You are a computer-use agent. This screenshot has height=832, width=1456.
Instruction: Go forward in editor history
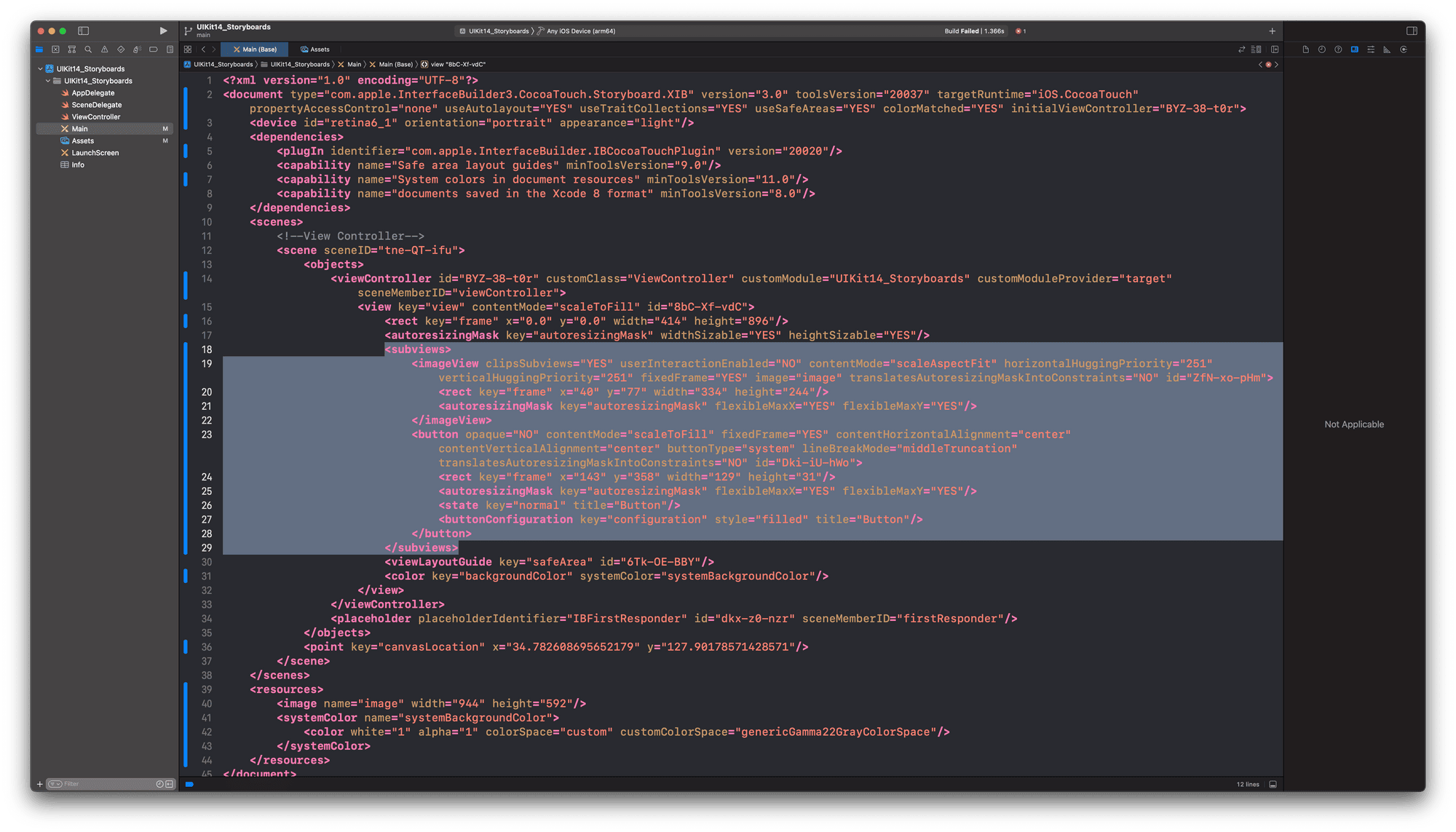(x=214, y=49)
